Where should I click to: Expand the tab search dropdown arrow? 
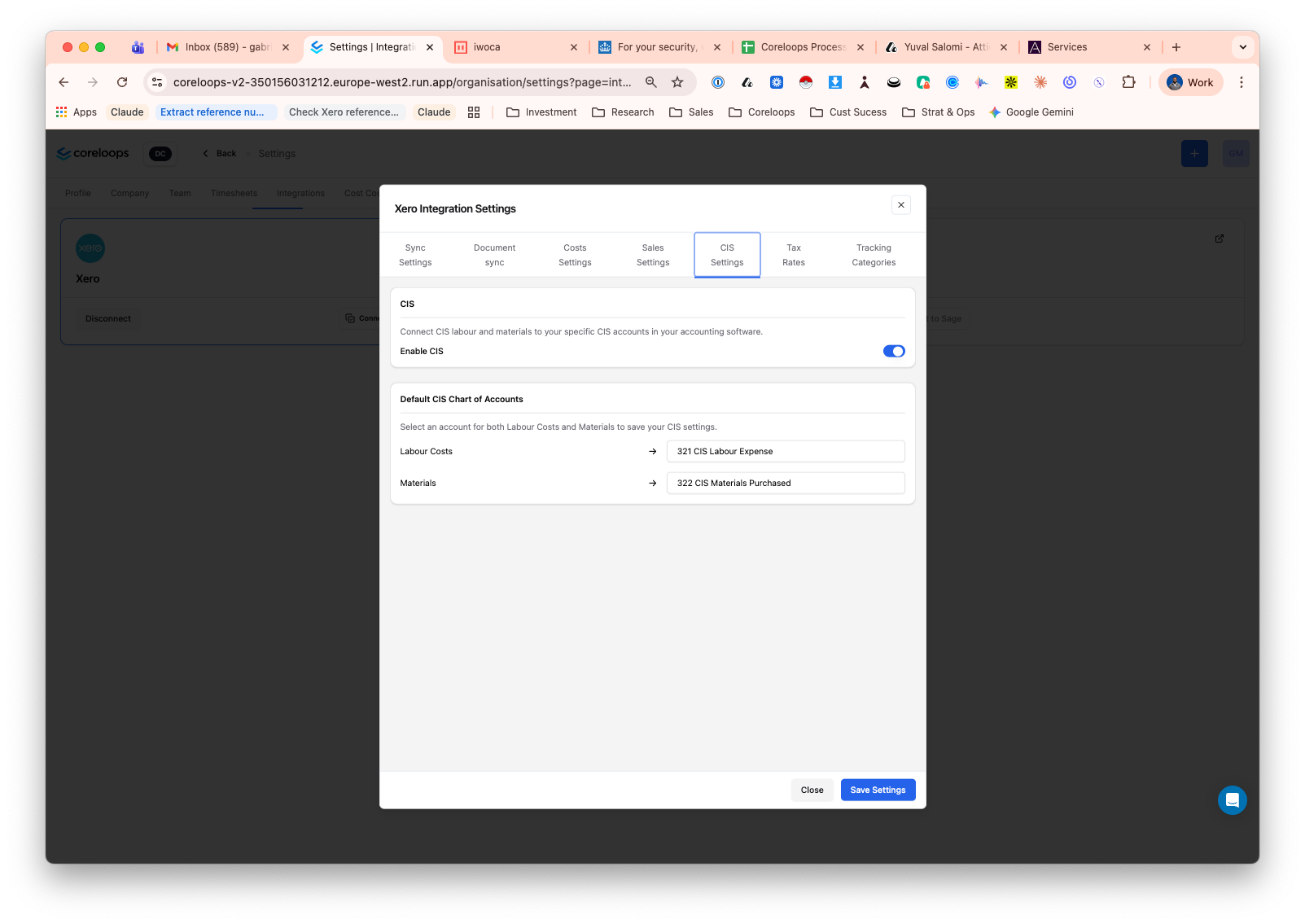tap(1243, 47)
